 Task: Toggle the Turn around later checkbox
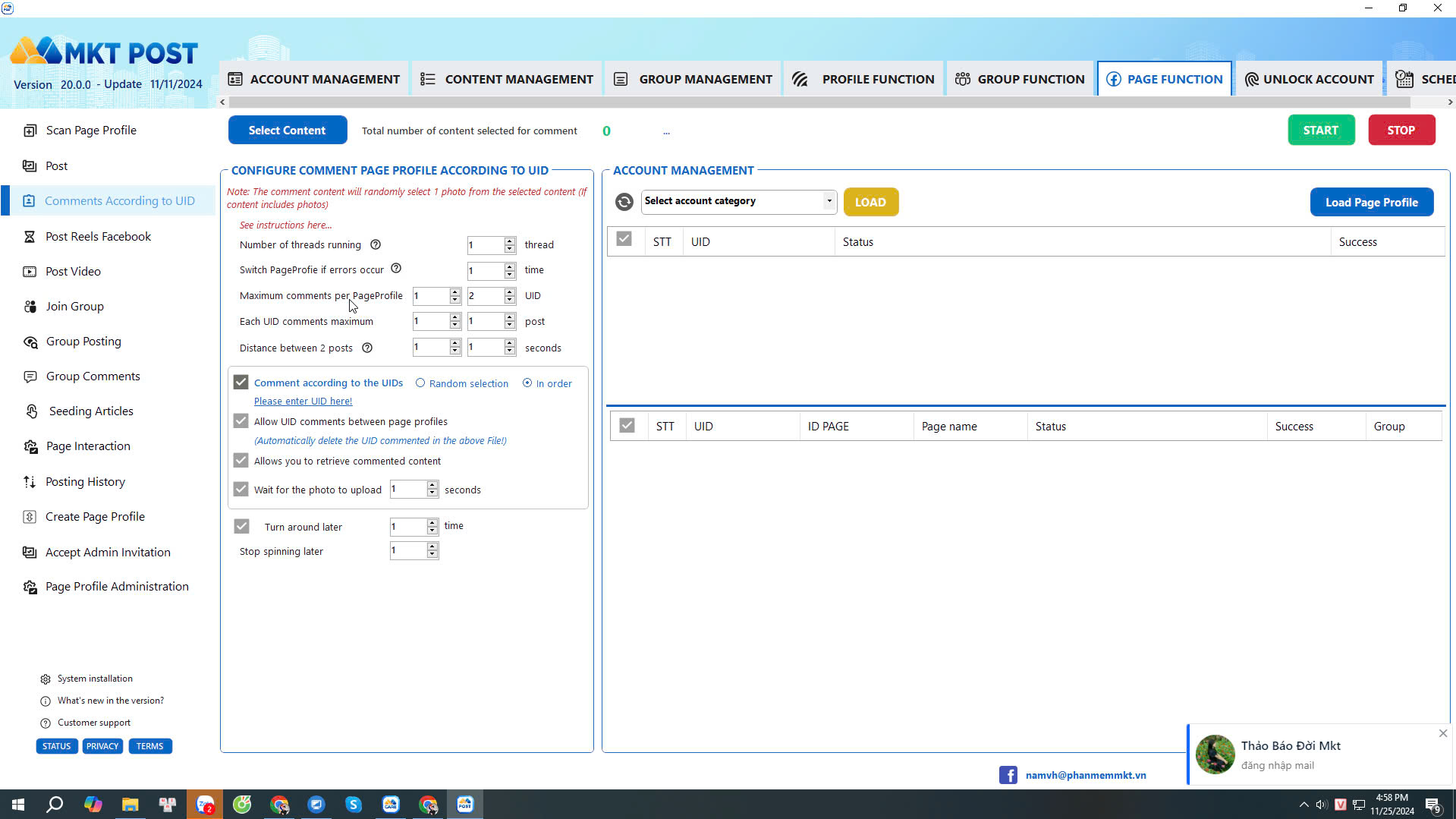pos(242,526)
